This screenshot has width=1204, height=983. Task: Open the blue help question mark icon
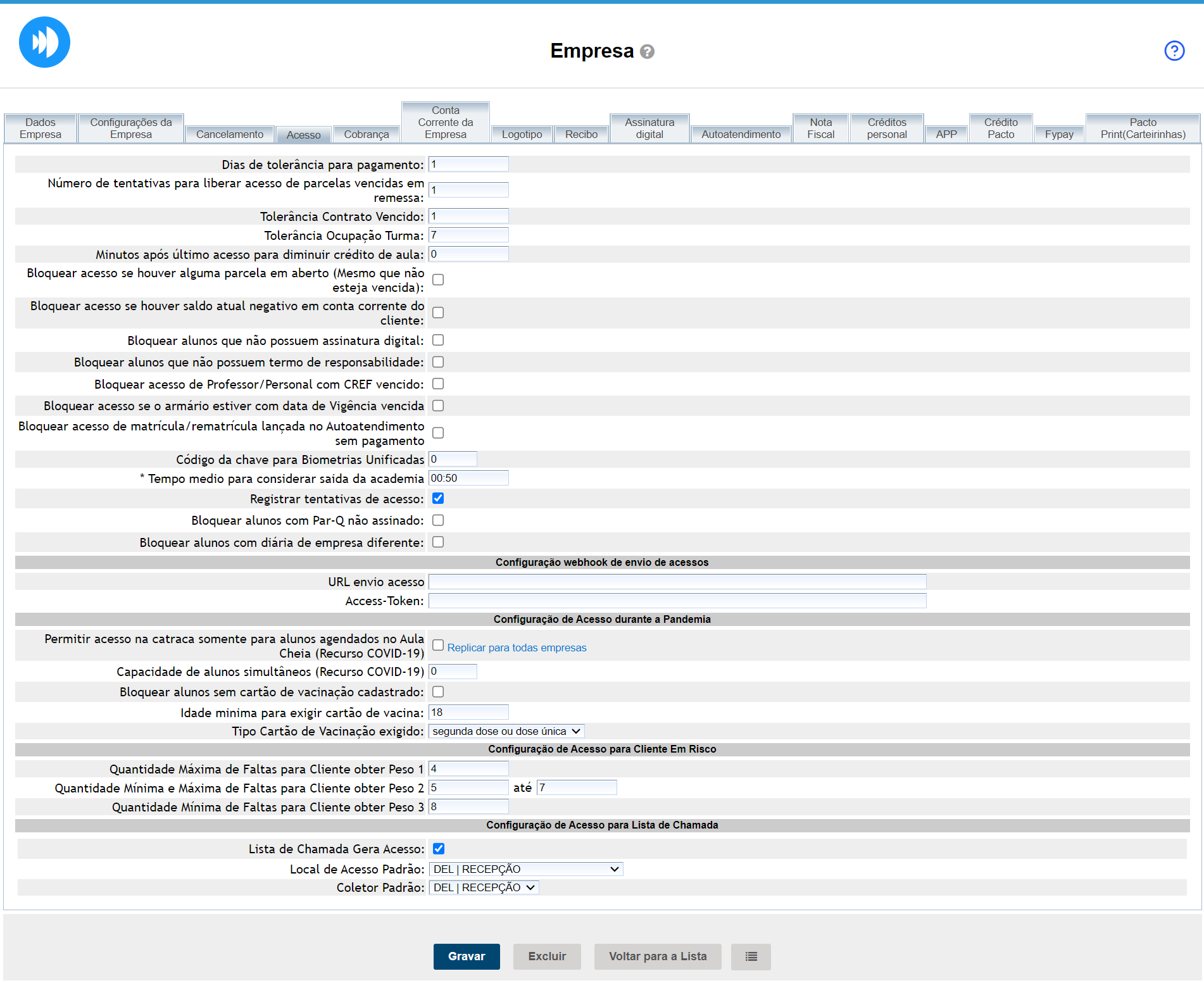click(x=1174, y=51)
